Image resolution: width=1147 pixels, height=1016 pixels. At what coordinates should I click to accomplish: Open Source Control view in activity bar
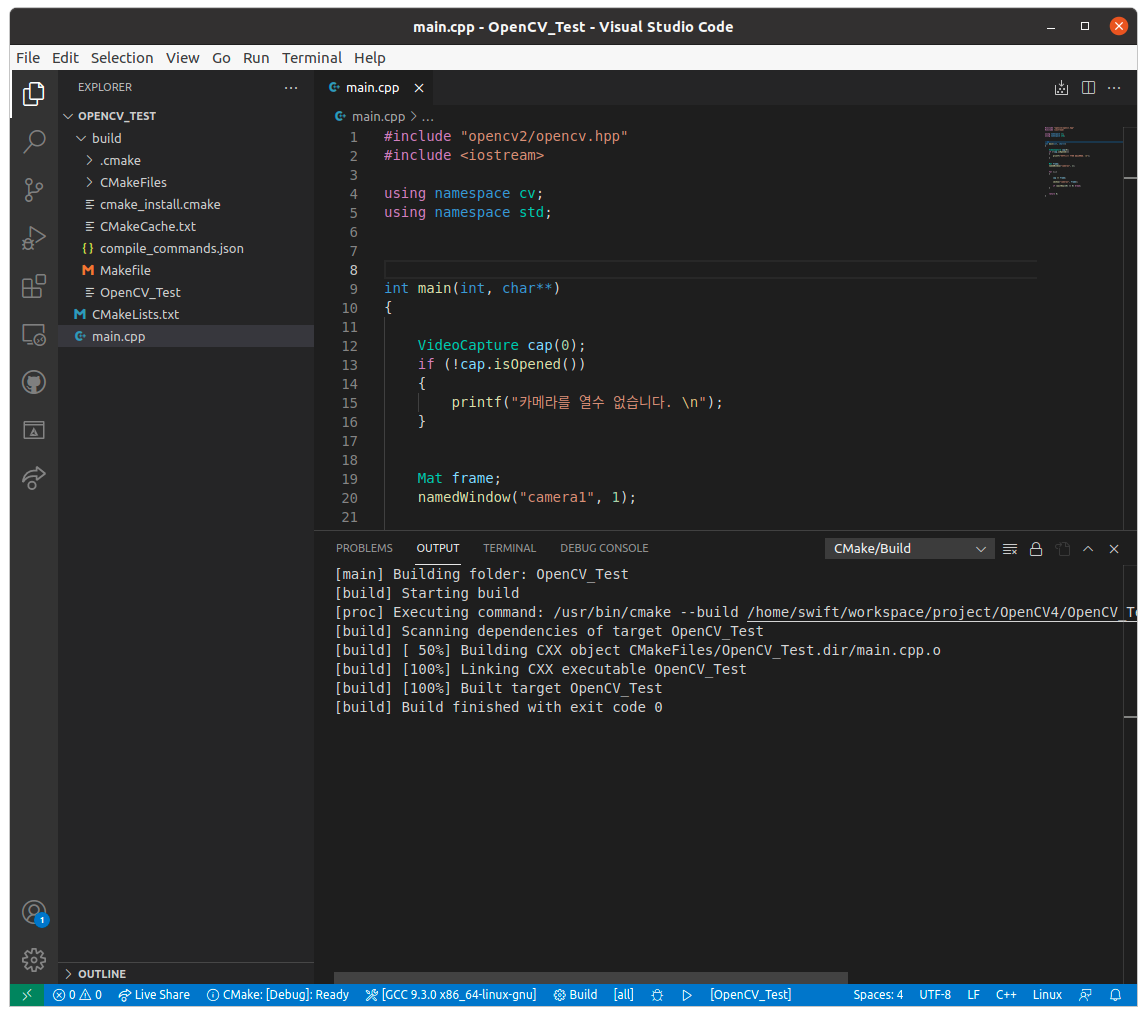[34, 189]
